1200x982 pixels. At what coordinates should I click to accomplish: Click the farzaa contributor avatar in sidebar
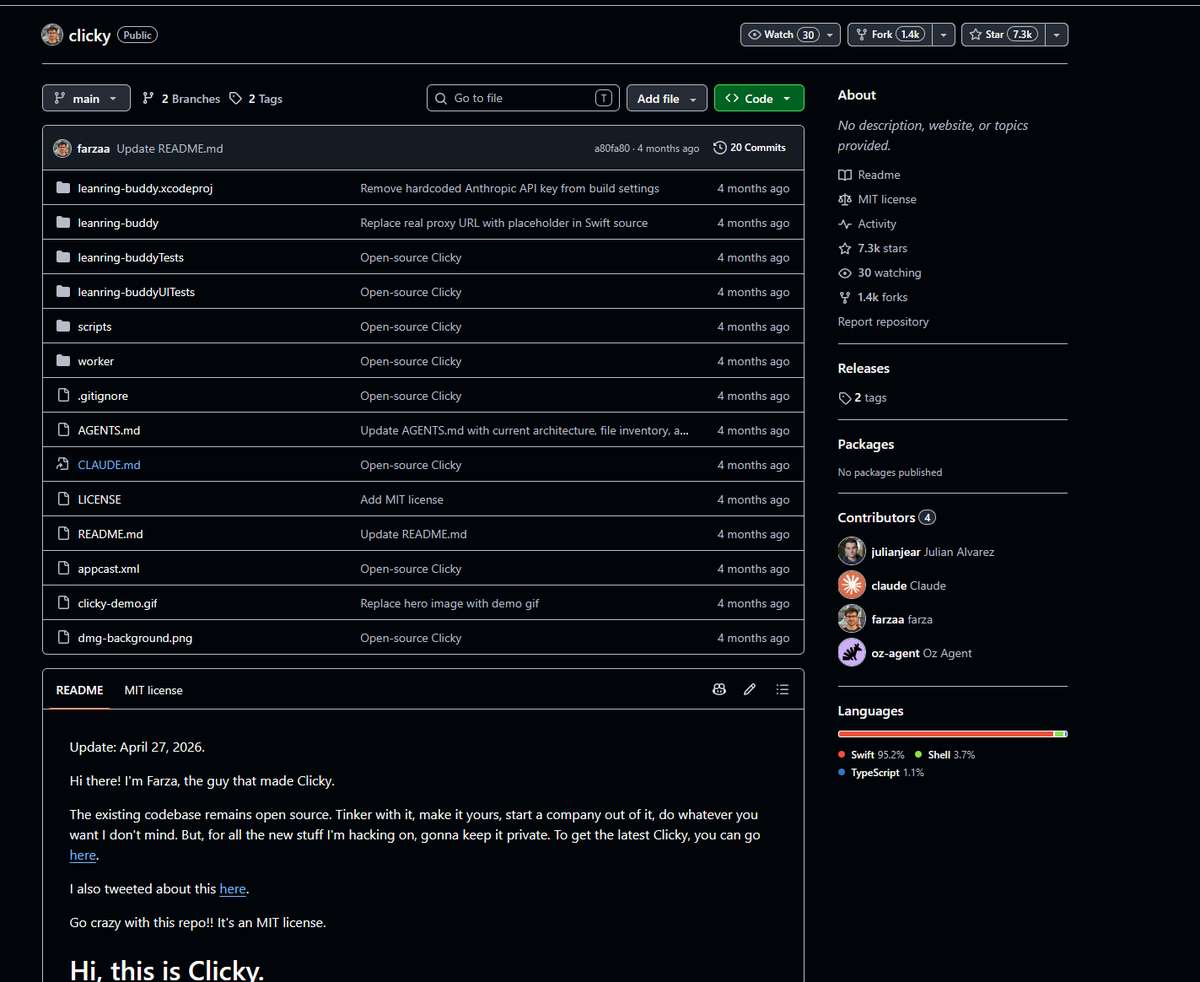pyautogui.click(x=852, y=619)
